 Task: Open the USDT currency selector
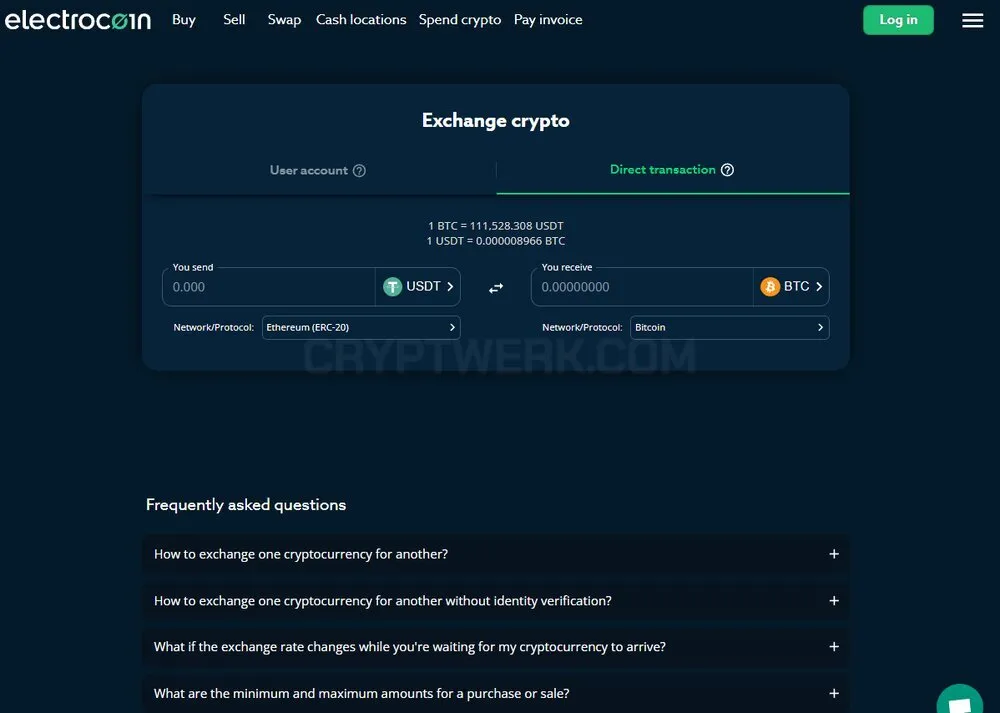coord(418,287)
